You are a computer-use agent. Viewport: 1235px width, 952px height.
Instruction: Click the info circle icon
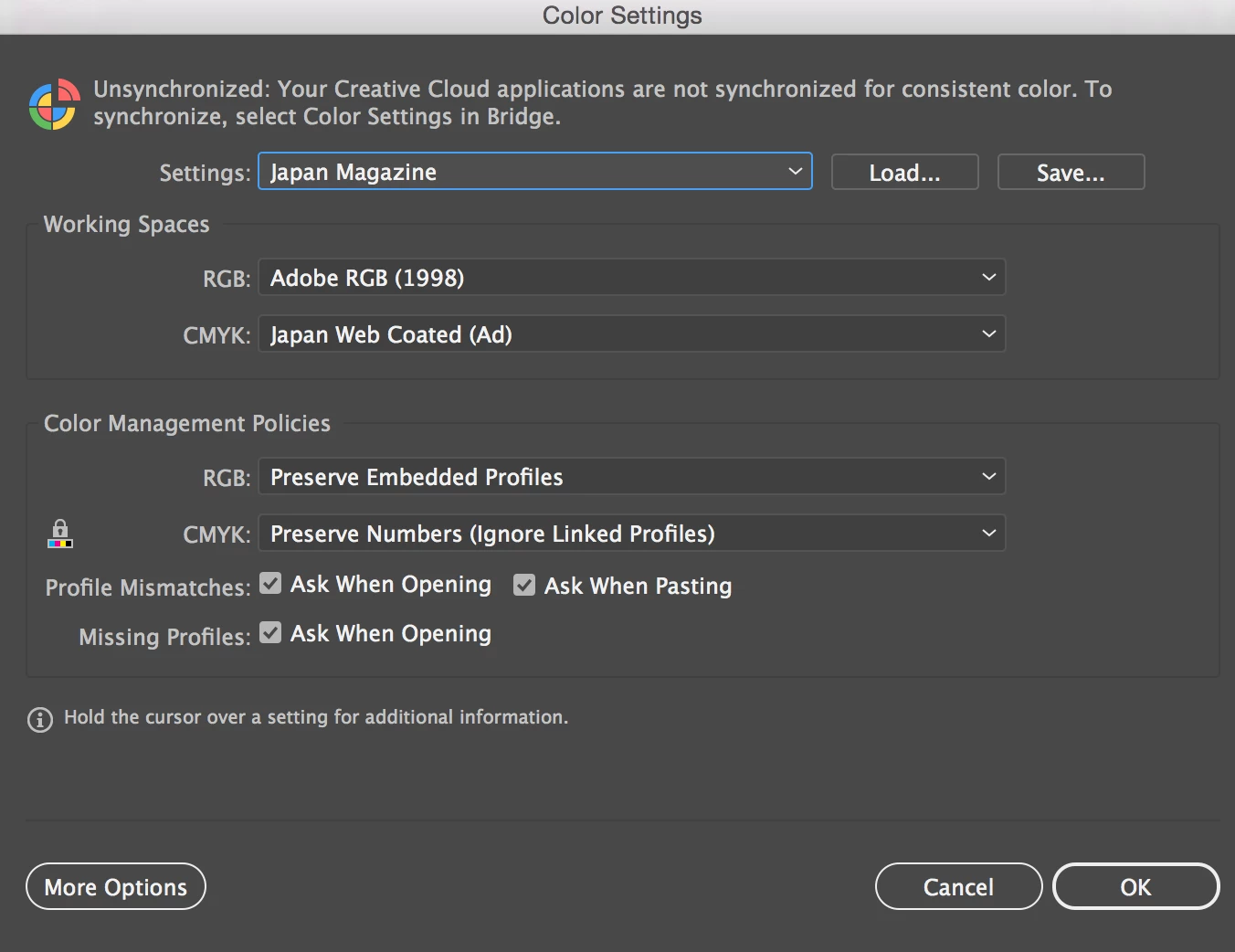pos(40,720)
